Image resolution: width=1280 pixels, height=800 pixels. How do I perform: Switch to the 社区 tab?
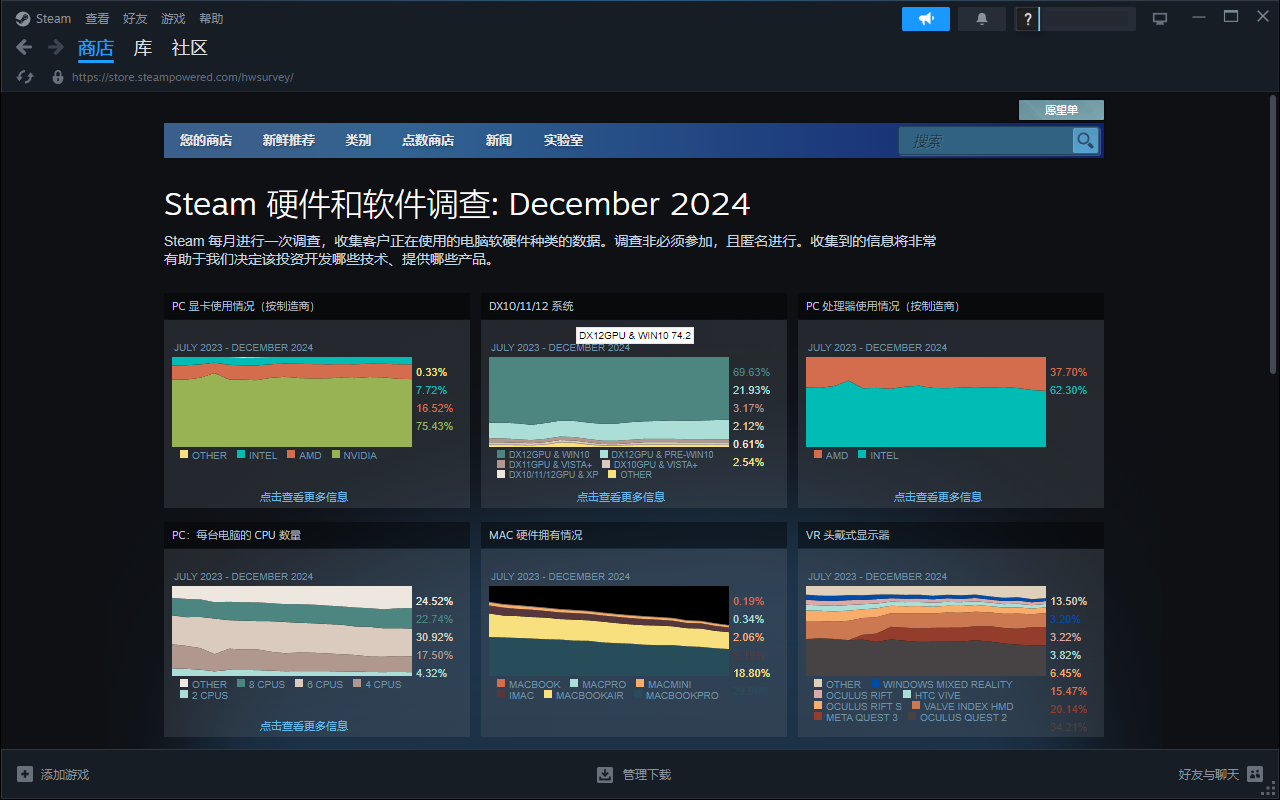click(x=188, y=47)
